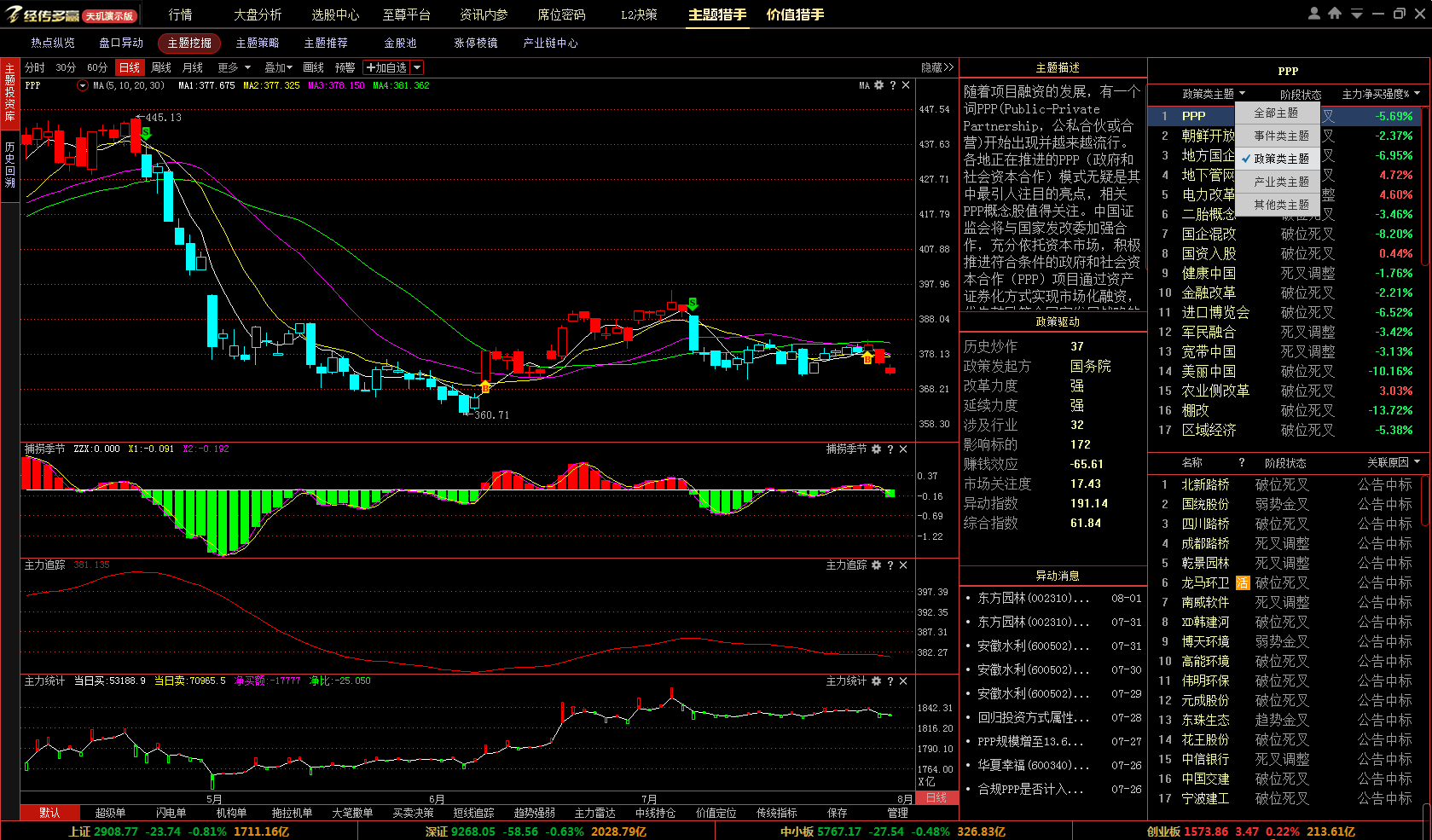The image size is (1432, 840).
Task: Open help for 主力统计 indicator
Action: [890, 681]
